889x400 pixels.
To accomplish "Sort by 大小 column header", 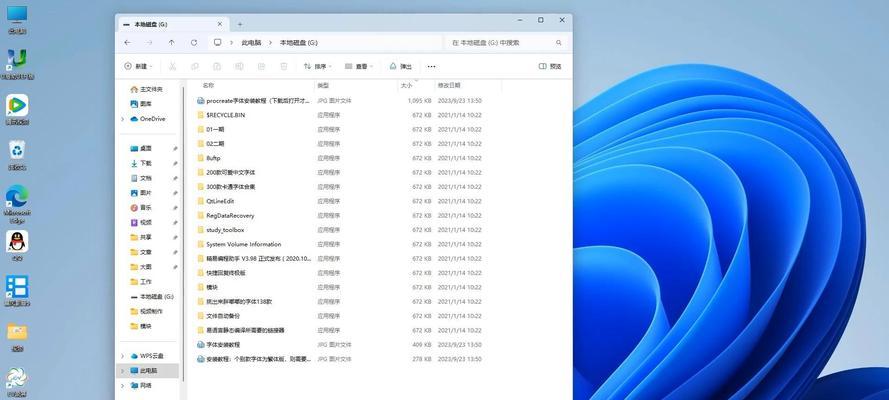I will coord(407,86).
